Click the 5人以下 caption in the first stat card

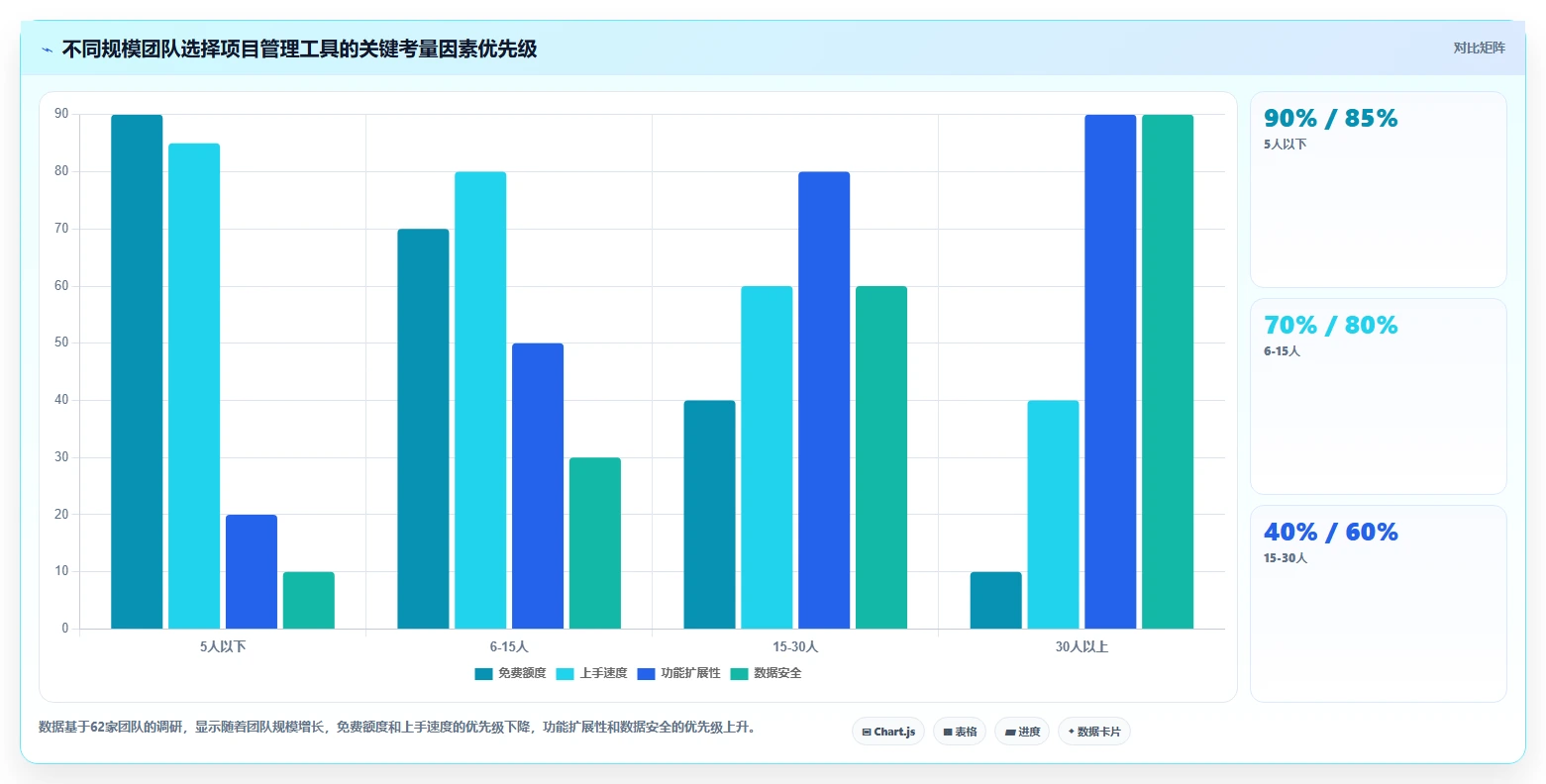click(1286, 145)
